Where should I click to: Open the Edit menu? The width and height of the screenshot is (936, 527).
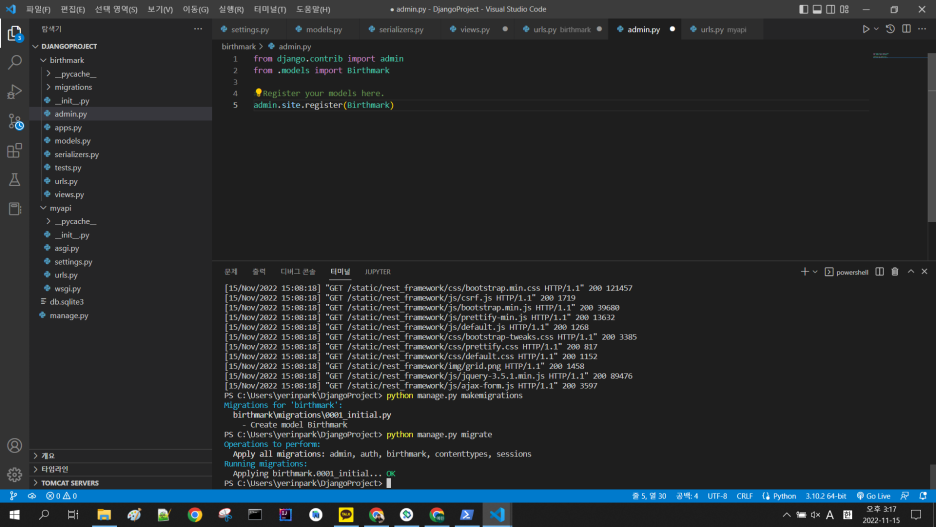pyautogui.click(x=73, y=9)
